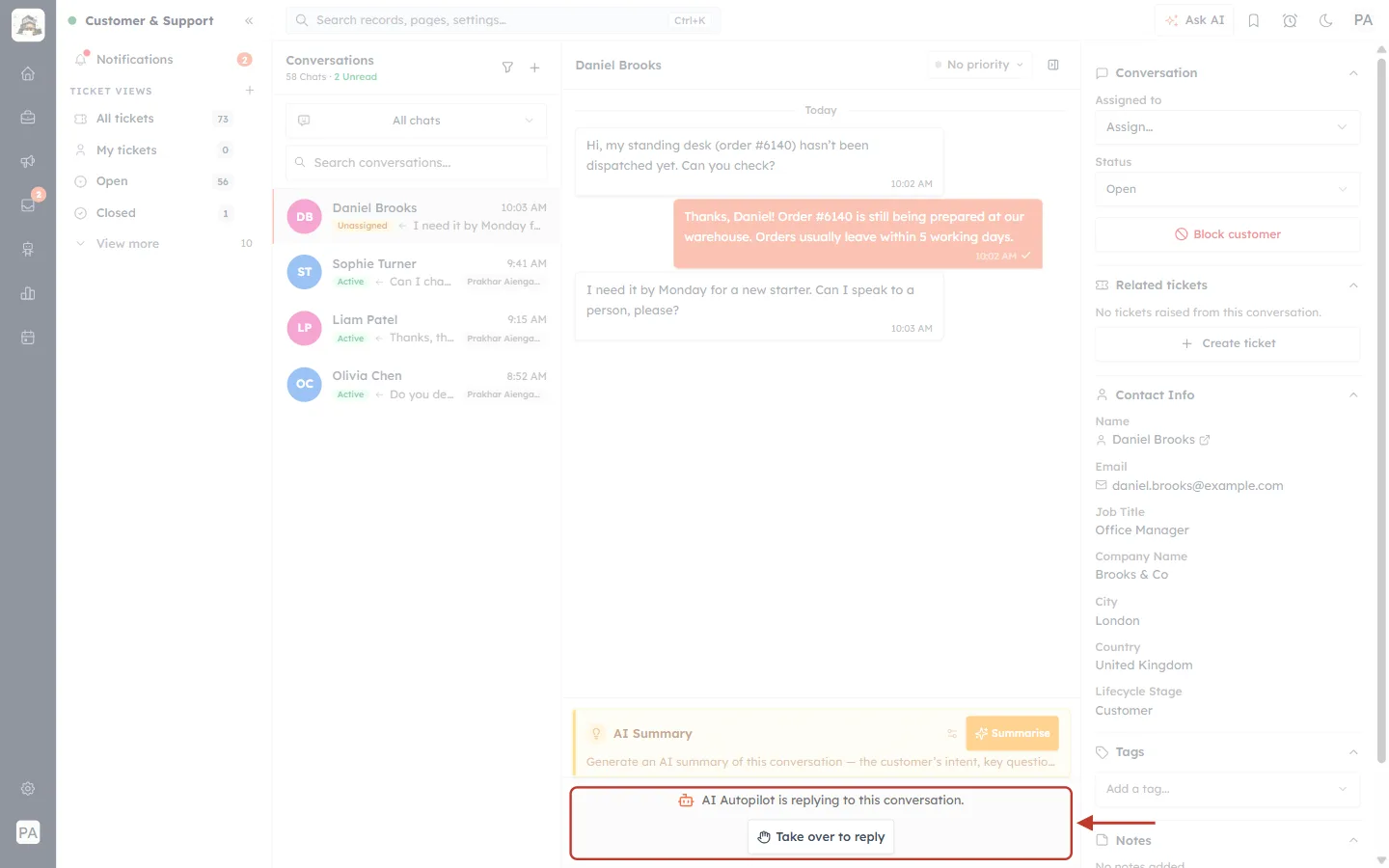Select Open tickets view

[x=164, y=181]
